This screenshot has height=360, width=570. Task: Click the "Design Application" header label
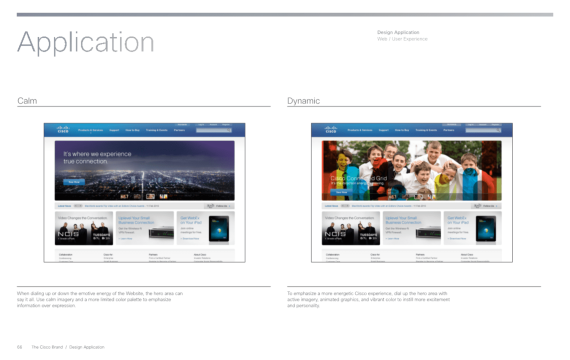tap(398, 32)
